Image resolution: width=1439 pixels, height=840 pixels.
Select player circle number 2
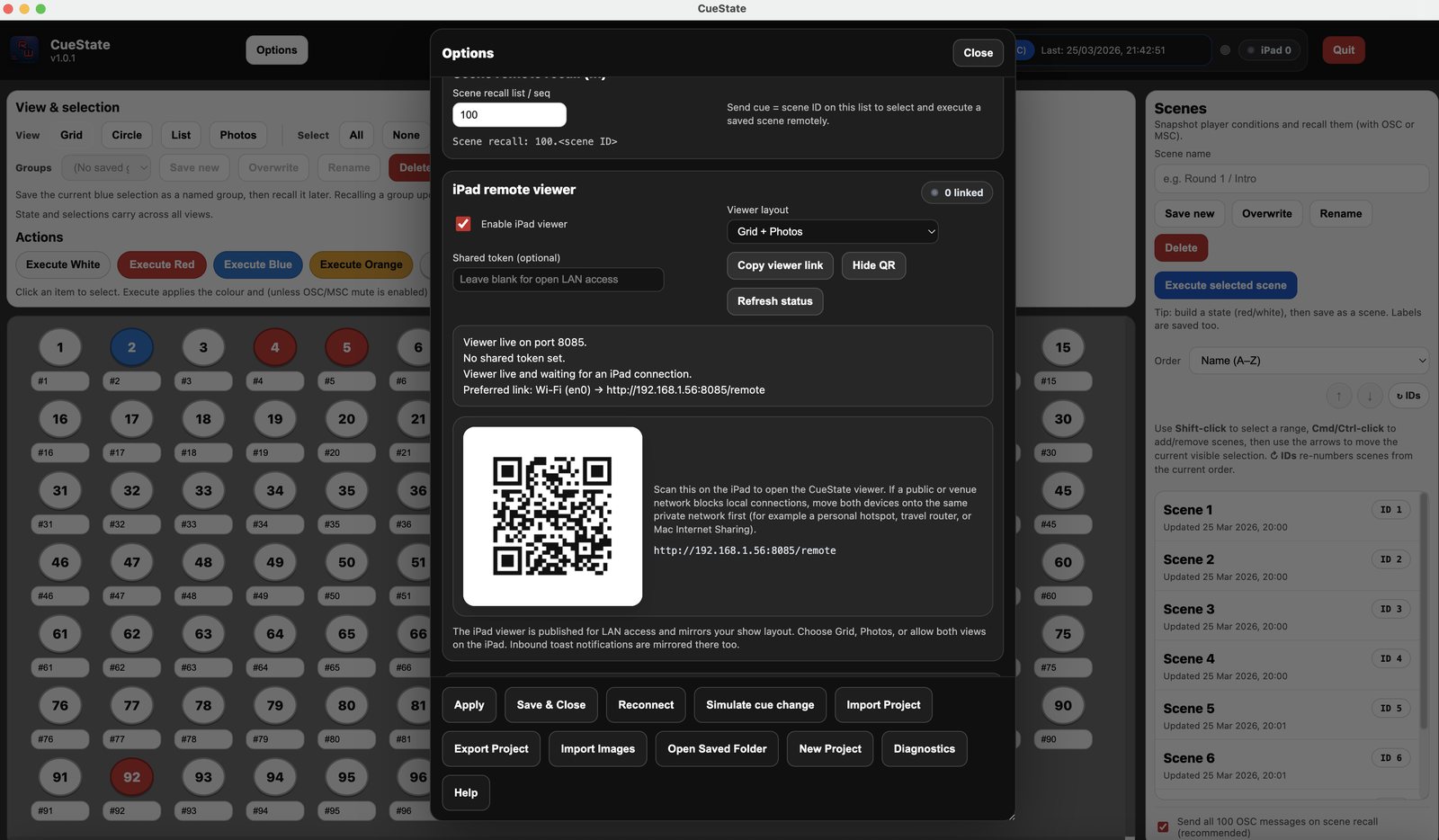131,347
